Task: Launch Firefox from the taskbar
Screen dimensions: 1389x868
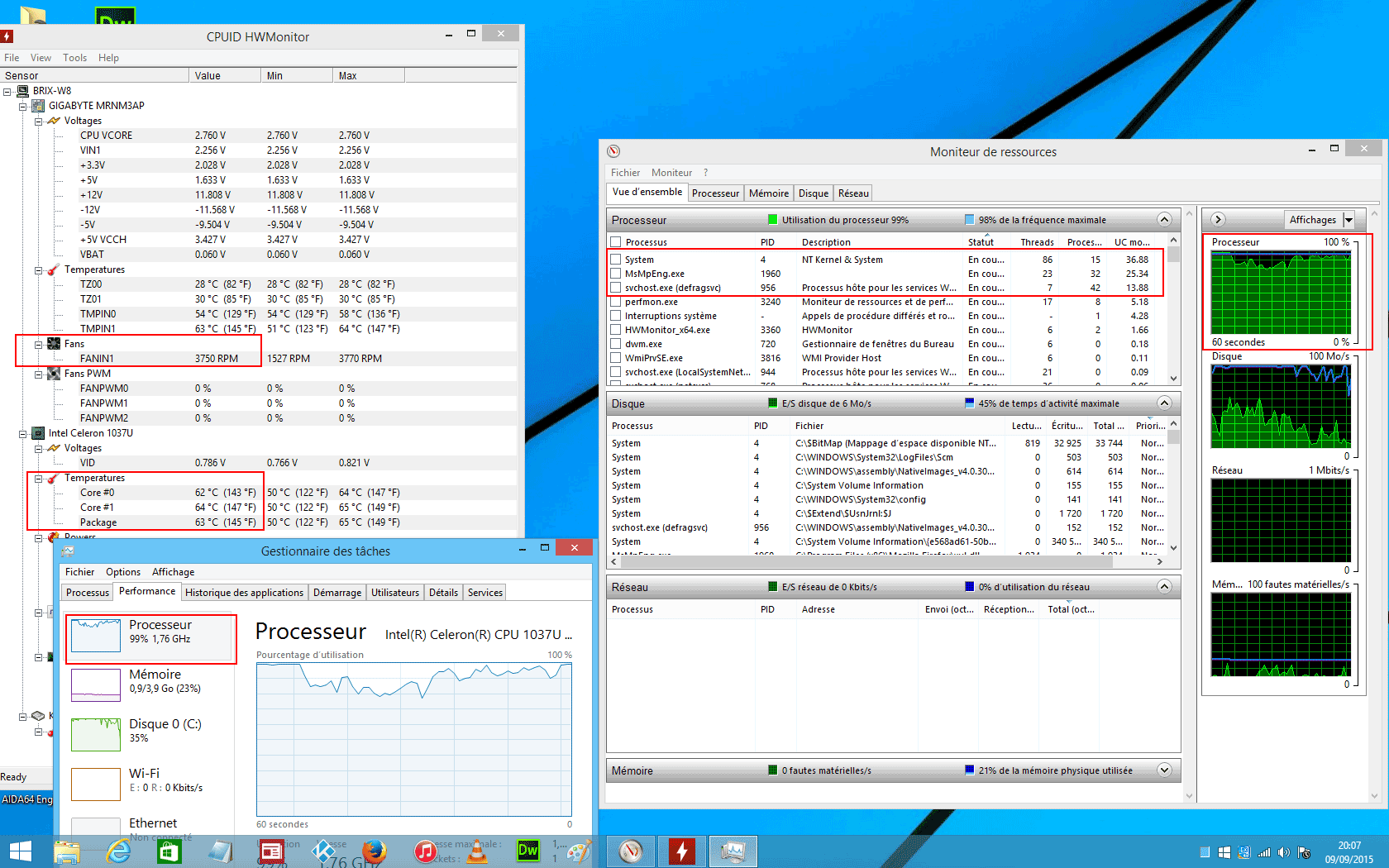Action: pos(375,851)
